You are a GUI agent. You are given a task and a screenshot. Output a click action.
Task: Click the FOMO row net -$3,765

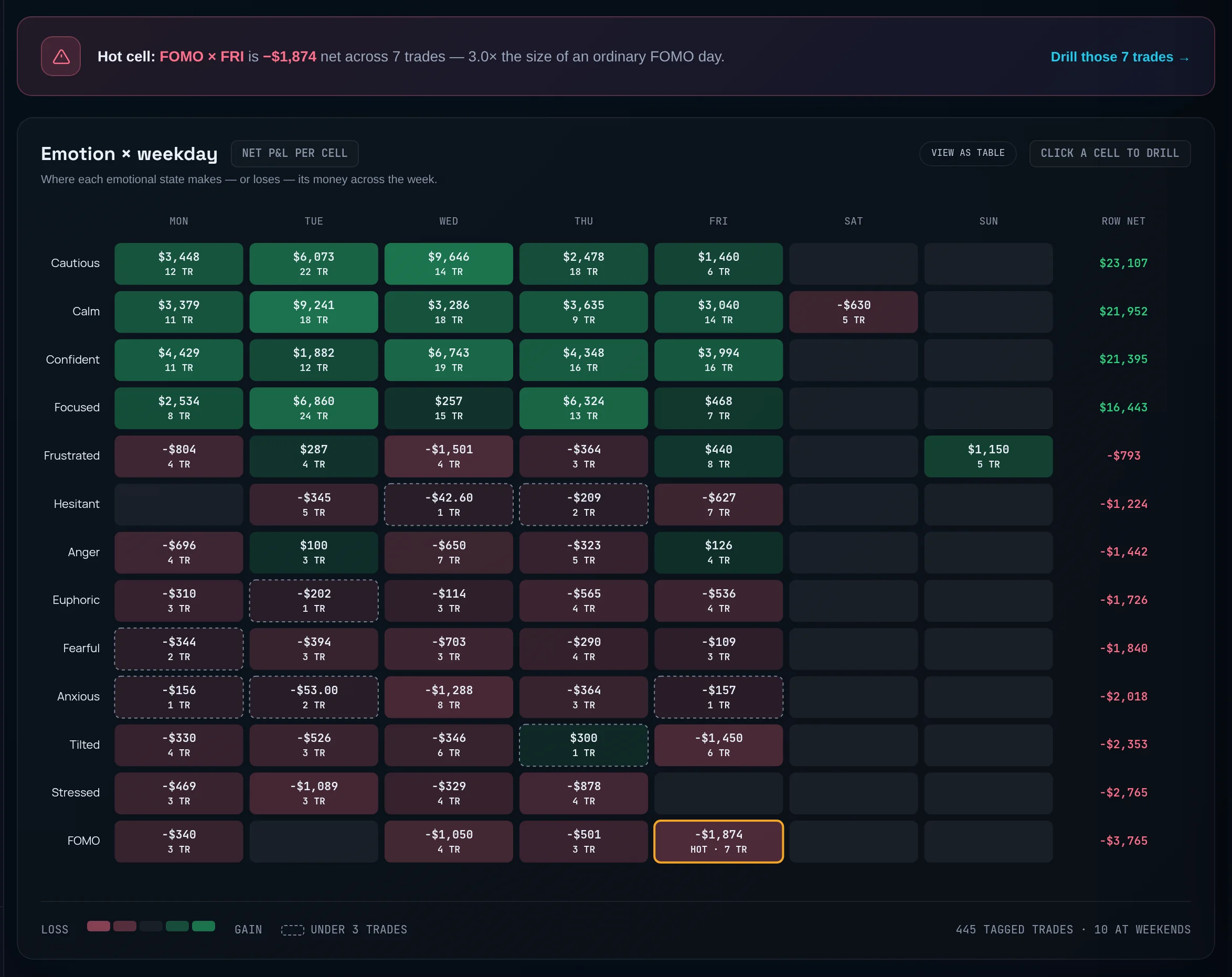click(1123, 841)
